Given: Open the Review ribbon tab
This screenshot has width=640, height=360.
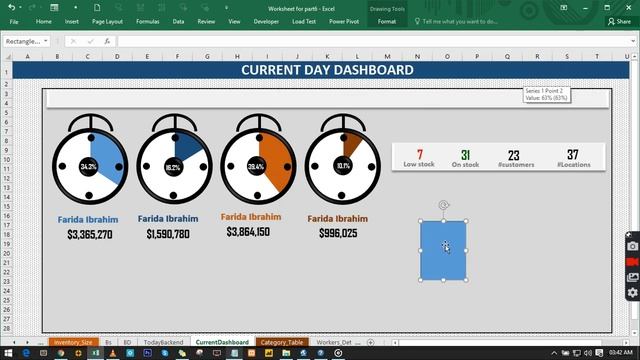Looking at the screenshot, I should point(206,22).
